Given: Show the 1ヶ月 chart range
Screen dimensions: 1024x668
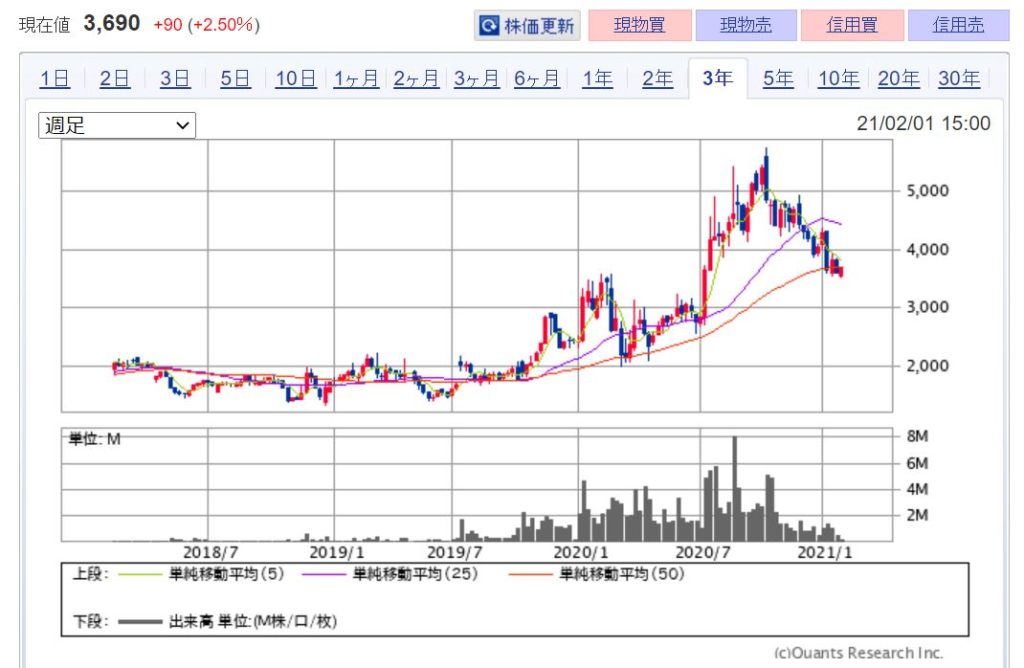Looking at the screenshot, I should pyautogui.click(x=358, y=79).
